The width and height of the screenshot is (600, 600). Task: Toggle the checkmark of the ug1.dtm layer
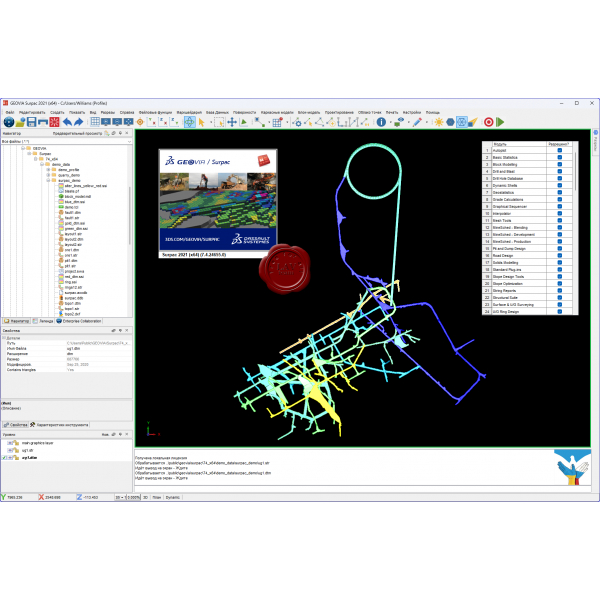(x=4, y=458)
